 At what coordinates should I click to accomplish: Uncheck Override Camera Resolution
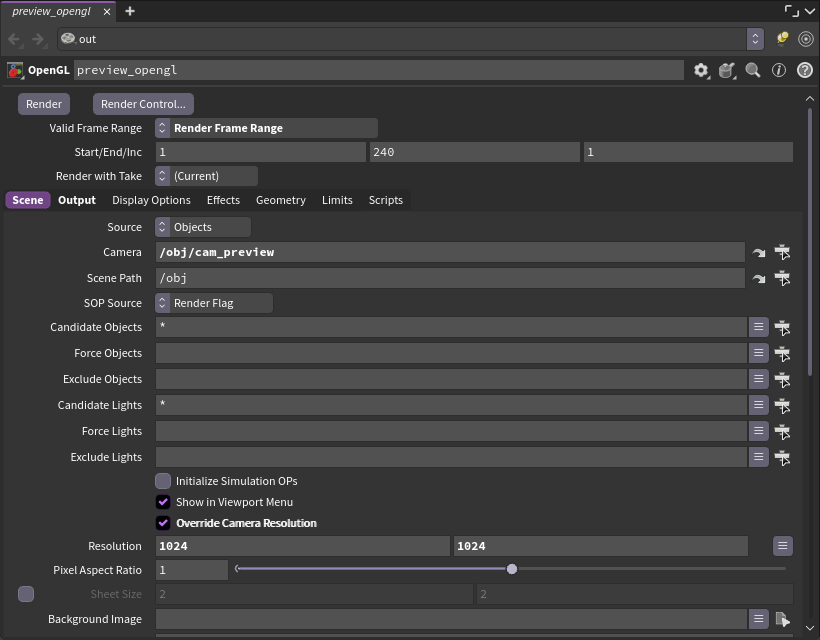click(x=163, y=523)
